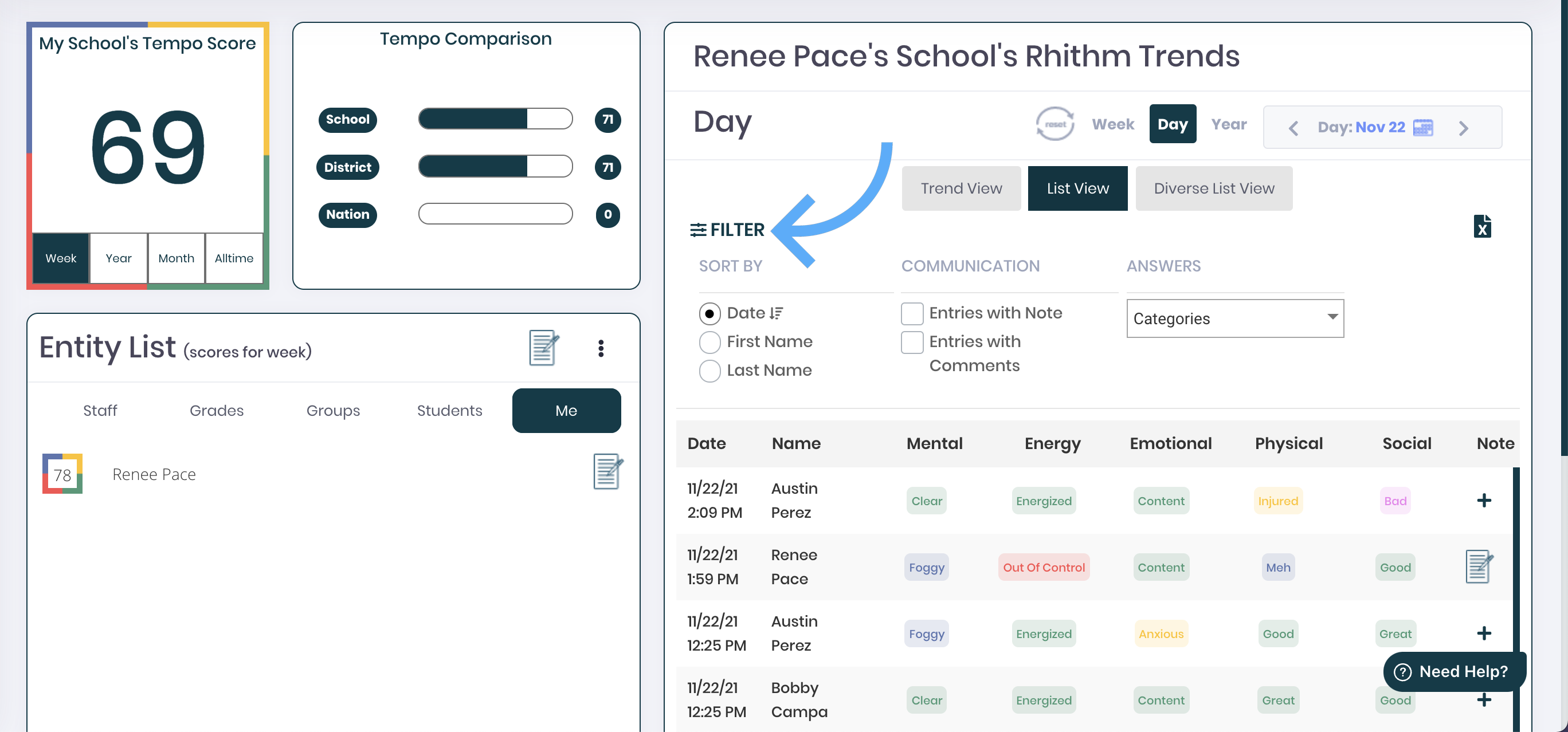This screenshot has width=1568, height=732.
Task: Click the Injured tag for Austin Perez
Action: (1278, 501)
